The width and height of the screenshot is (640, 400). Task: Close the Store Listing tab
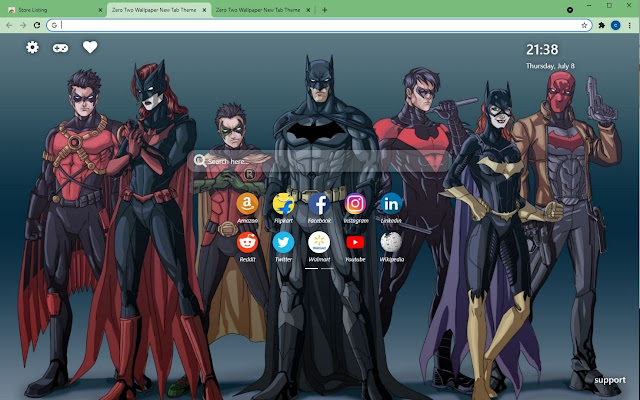point(100,10)
